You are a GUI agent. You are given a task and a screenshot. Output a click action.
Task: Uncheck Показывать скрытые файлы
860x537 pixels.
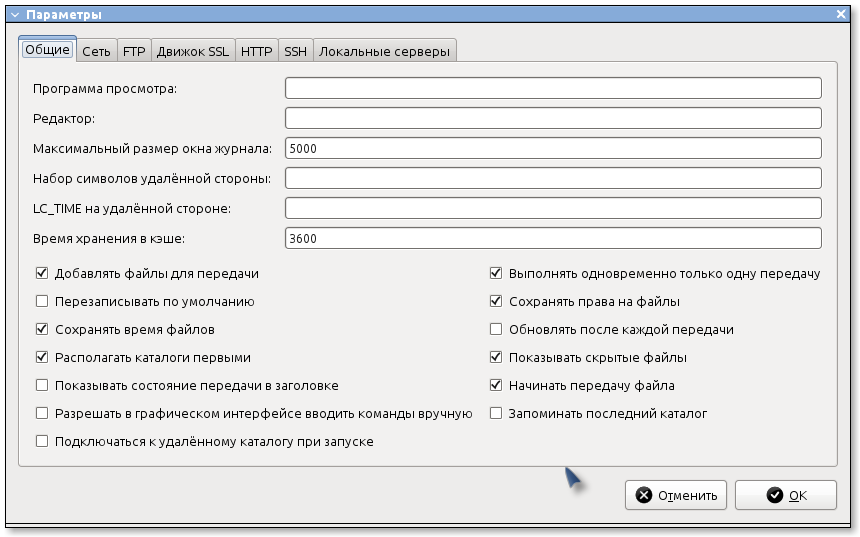click(496, 357)
